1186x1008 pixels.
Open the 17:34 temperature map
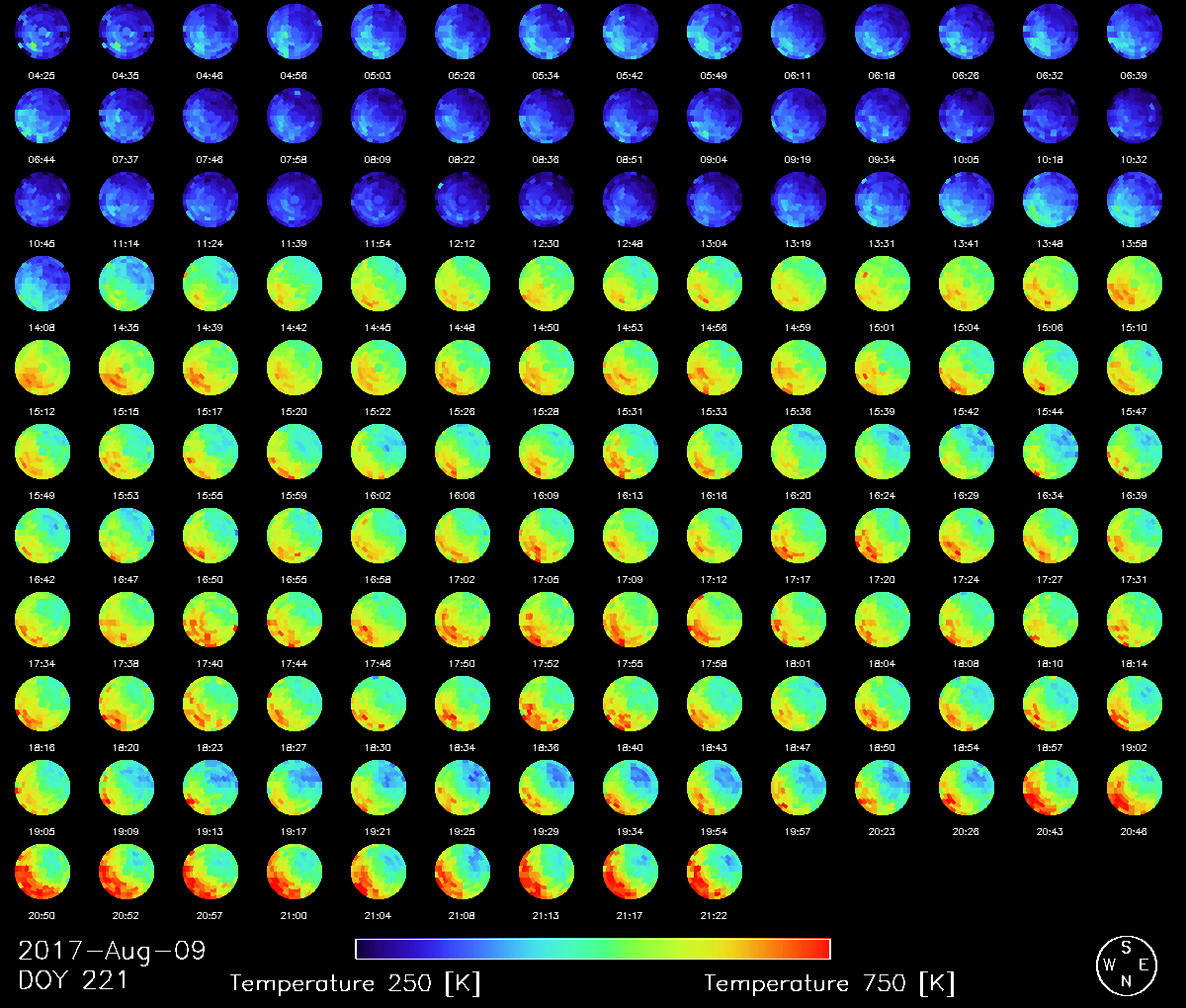pyautogui.click(x=42, y=620)
